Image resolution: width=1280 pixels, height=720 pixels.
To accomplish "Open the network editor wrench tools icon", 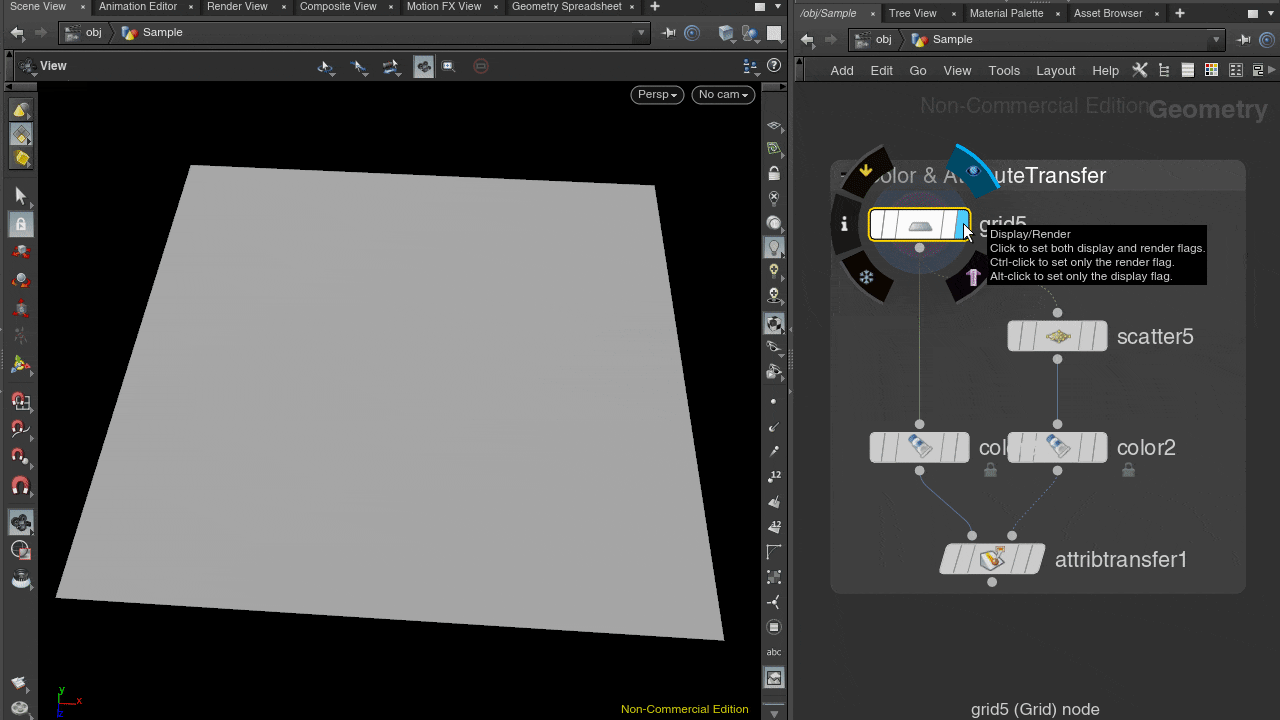I will pos(1139,70).
